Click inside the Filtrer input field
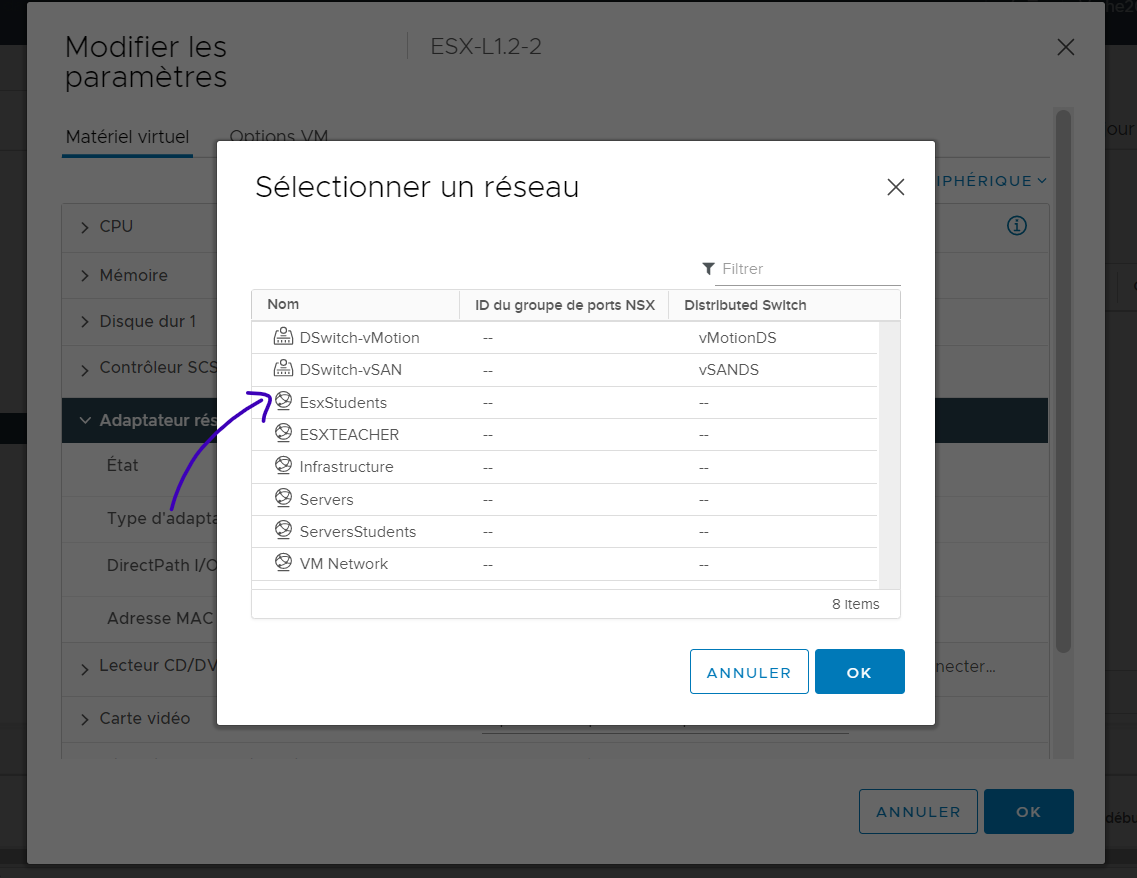The height and width of the screenshot is (878, 1137). pos(807,269)
